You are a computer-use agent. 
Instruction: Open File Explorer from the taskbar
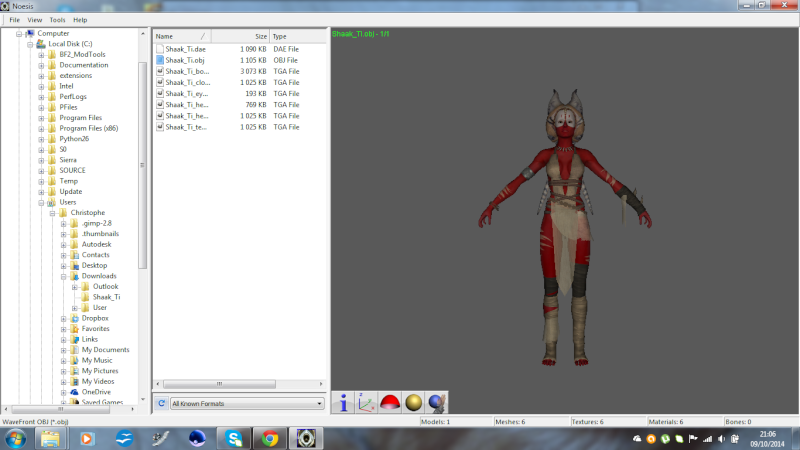(x=50, y=438)
